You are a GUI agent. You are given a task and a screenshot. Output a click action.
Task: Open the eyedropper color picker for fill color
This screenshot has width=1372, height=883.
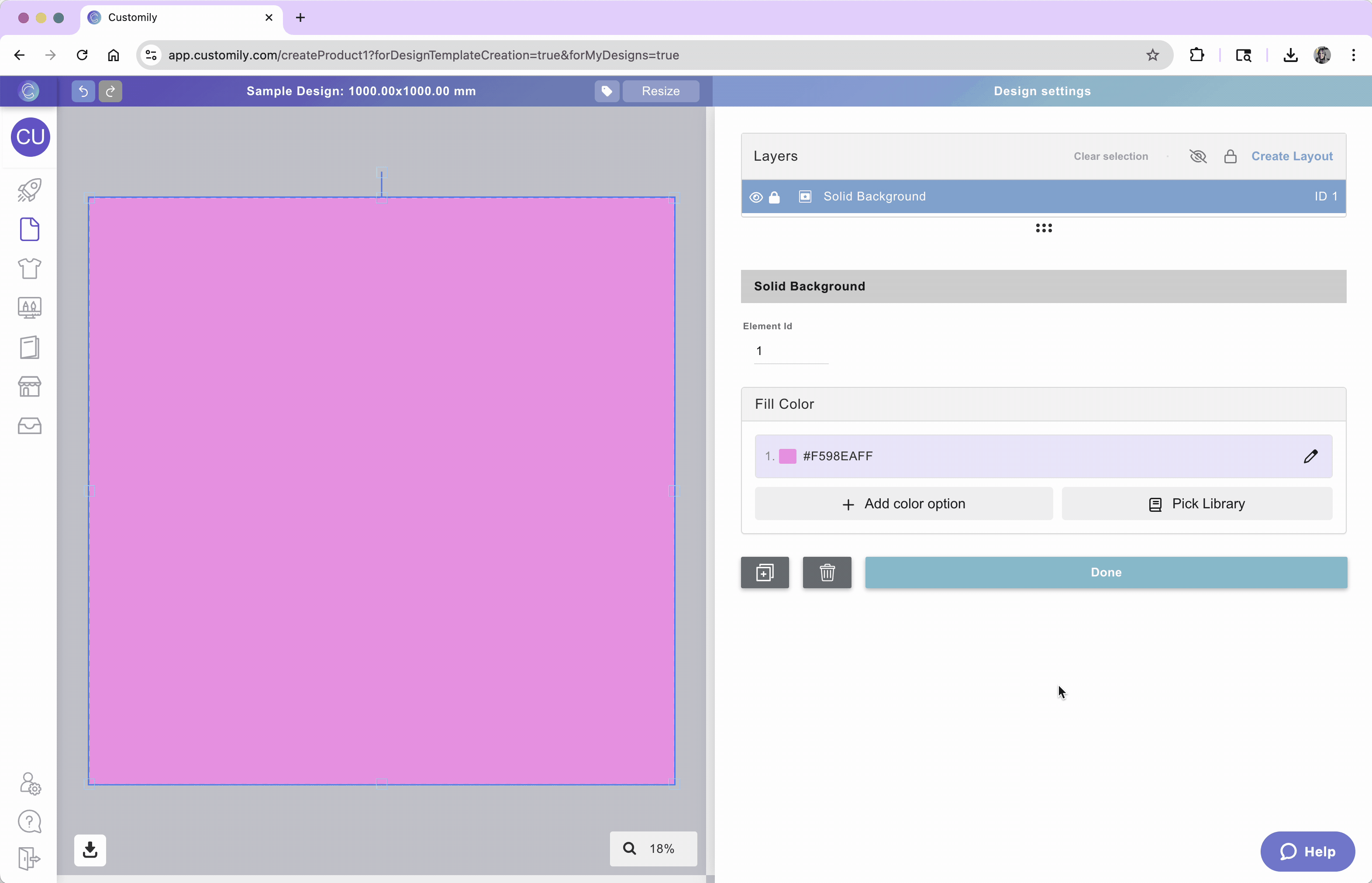pyautogui.click(x=1311, y=456)
